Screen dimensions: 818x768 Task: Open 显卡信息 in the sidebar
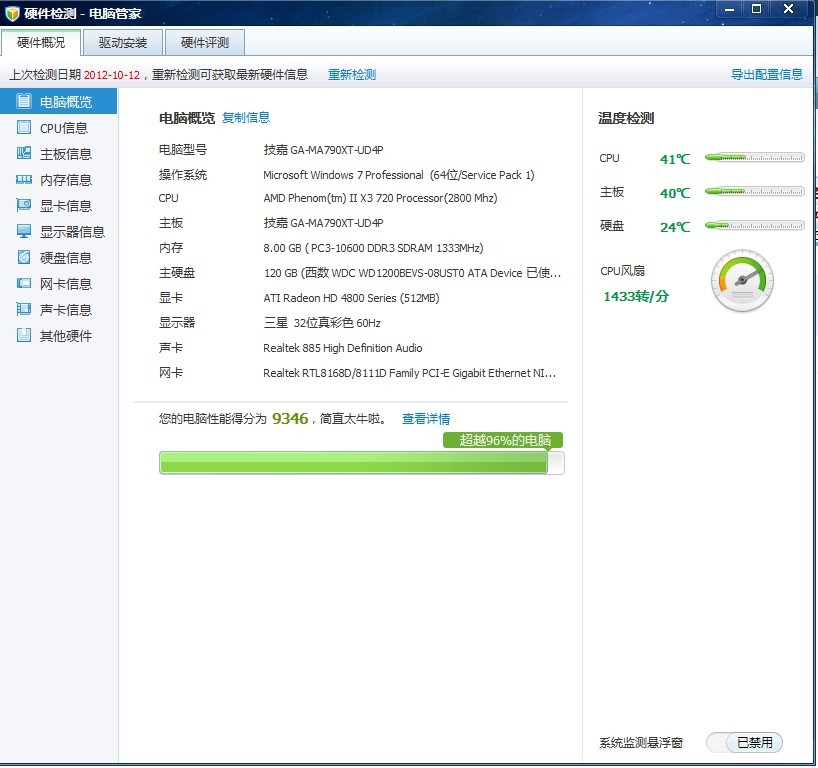[58, 206]
